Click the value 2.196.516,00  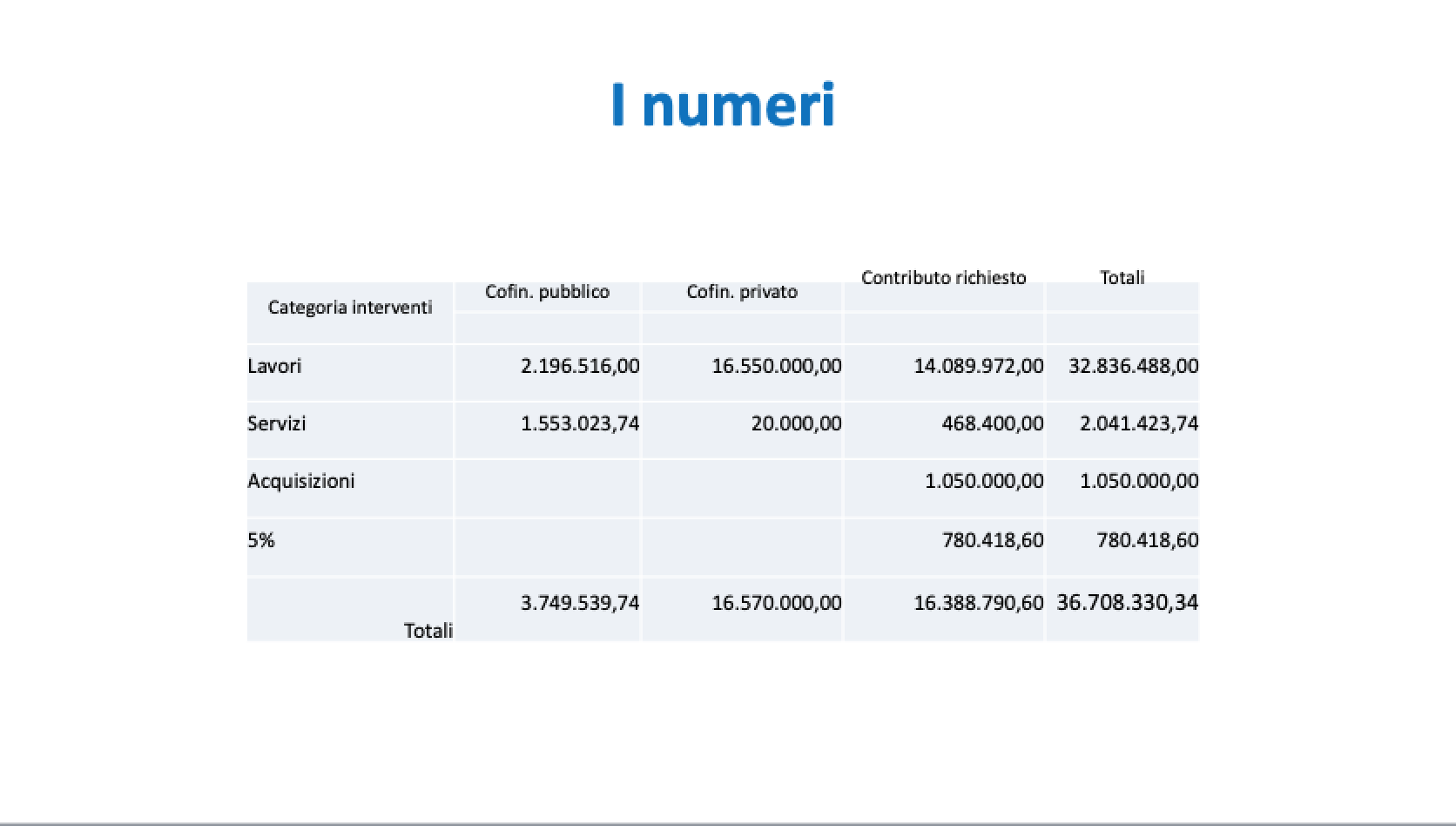pos(580,366)
